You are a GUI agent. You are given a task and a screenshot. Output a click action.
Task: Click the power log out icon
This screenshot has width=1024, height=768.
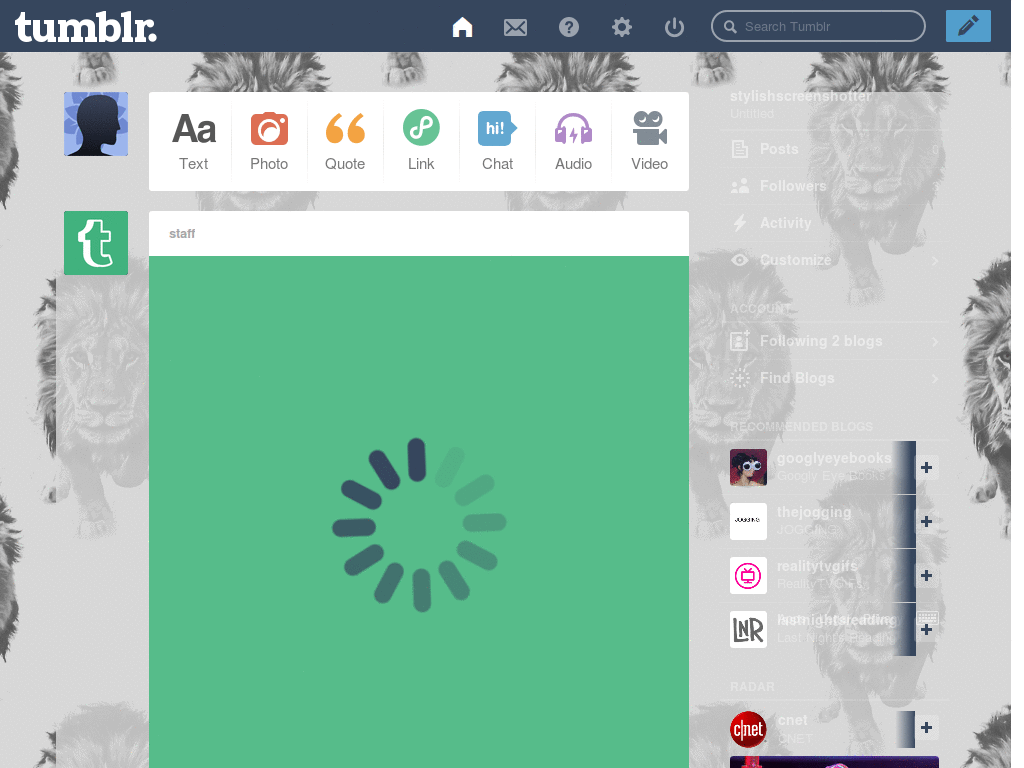tap(674, 27)
